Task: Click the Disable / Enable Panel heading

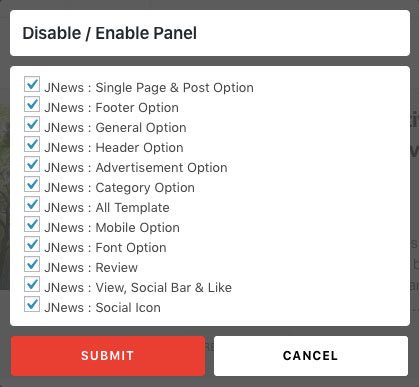Action: coord(110,33)
